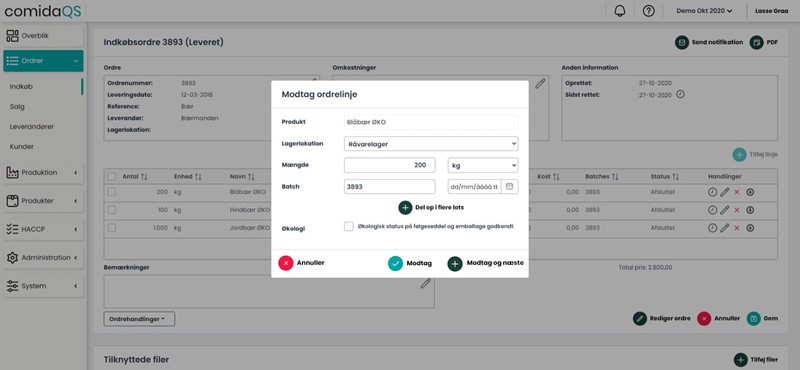Open the Lagerlokation Råvarelager dropdown

[x=431, y=144]
